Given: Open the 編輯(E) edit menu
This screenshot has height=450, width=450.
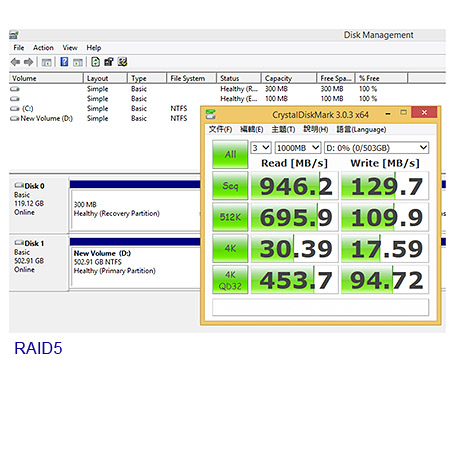Looking at the screenshot, I should tap(252, 129).
